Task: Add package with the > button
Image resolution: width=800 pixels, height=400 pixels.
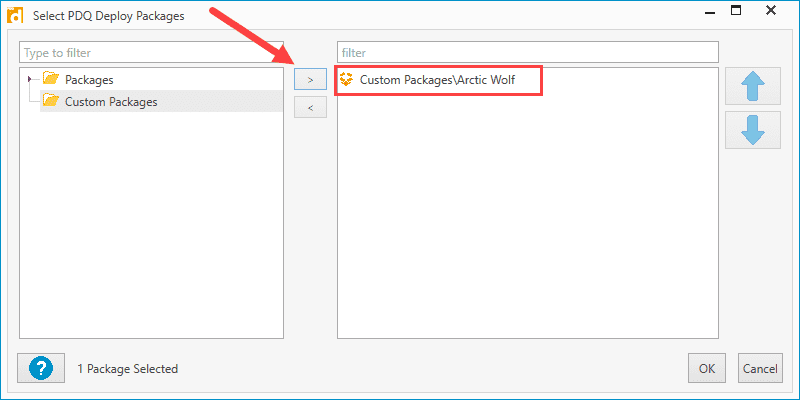Action: click(310, 80)
